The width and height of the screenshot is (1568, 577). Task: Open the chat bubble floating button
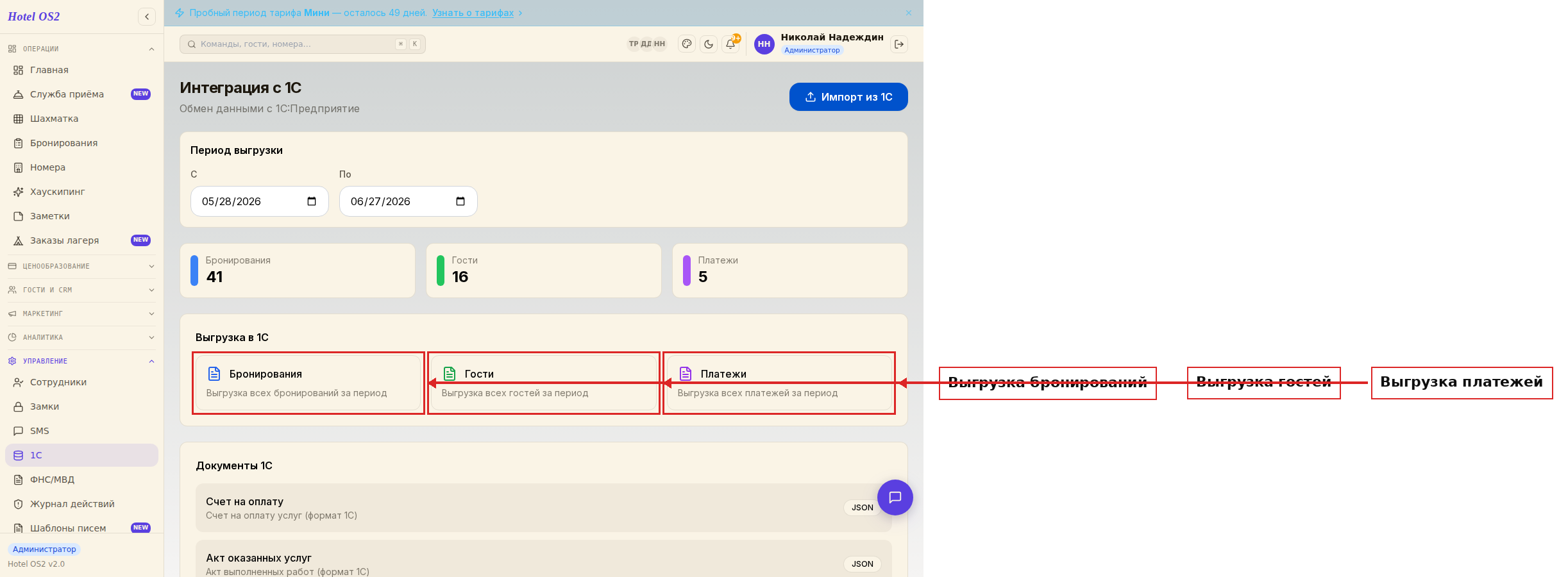pyautogui.click(x=895, y=498)
